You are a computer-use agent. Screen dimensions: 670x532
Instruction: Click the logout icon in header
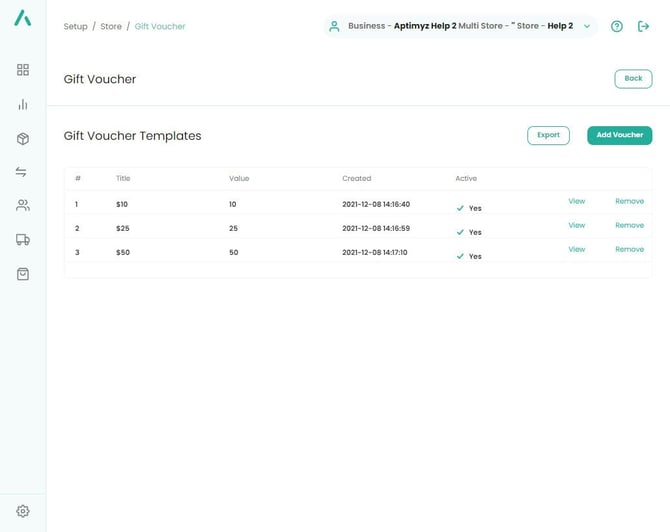(644, 26)
